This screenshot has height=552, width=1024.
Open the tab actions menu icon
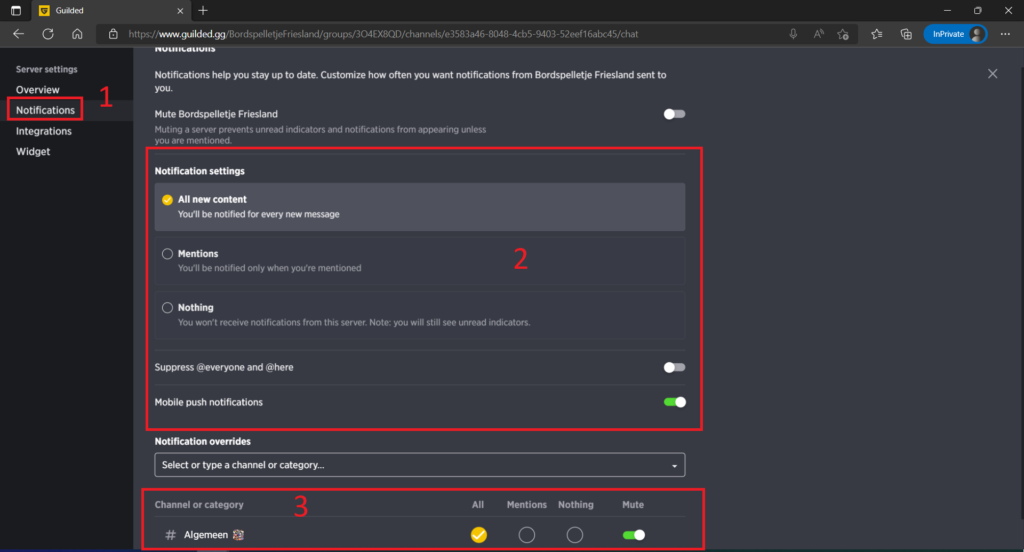pyautogui.click(x=16, y=10)
